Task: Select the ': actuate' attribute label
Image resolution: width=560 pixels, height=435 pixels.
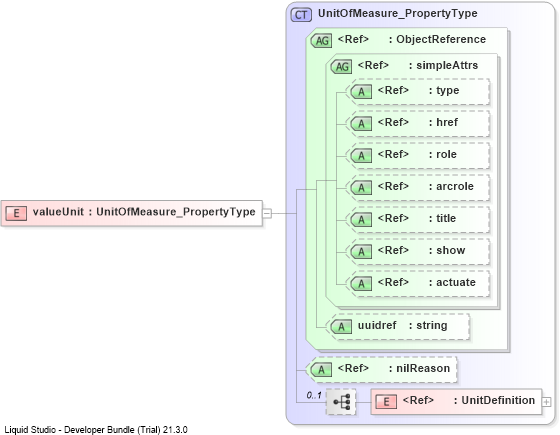Action: (x=452, y=282)
